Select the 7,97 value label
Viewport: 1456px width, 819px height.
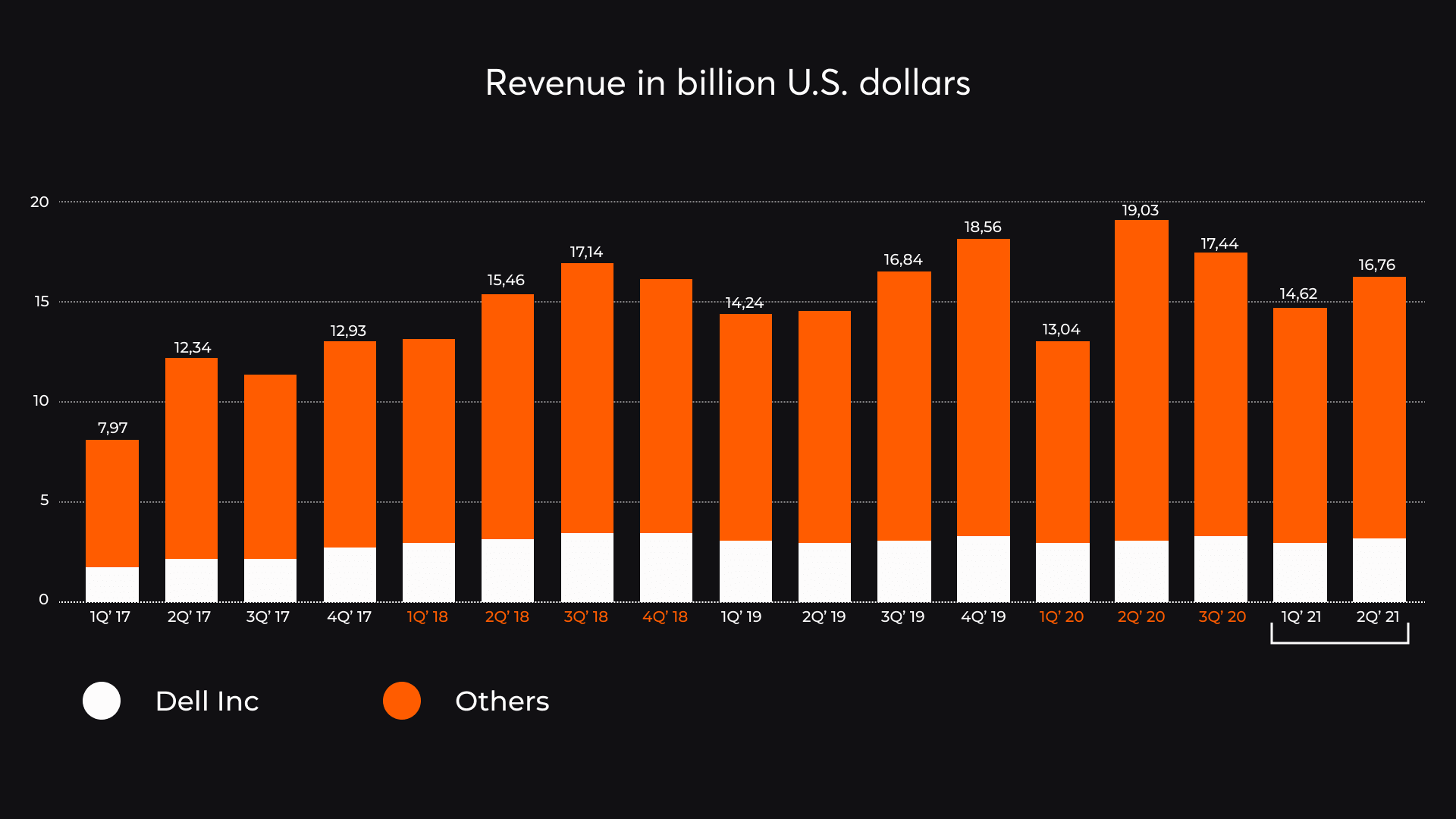click(x=112, y=428)
